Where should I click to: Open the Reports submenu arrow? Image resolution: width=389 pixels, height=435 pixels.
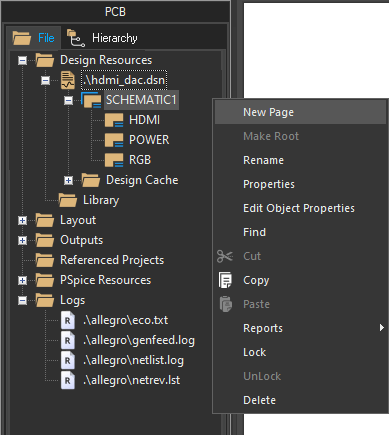click(382, 328)
